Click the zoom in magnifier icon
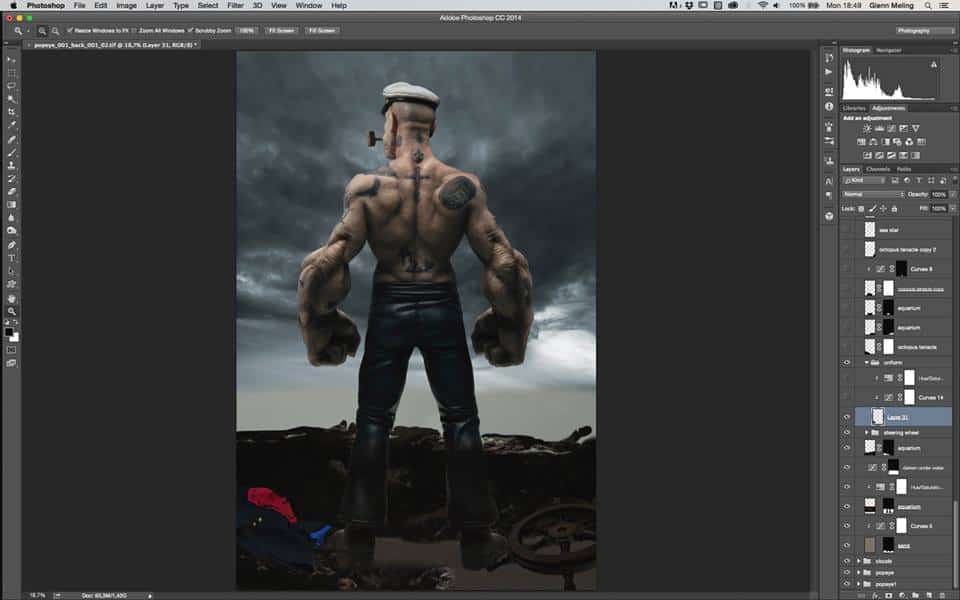 (x=45, y=31)
